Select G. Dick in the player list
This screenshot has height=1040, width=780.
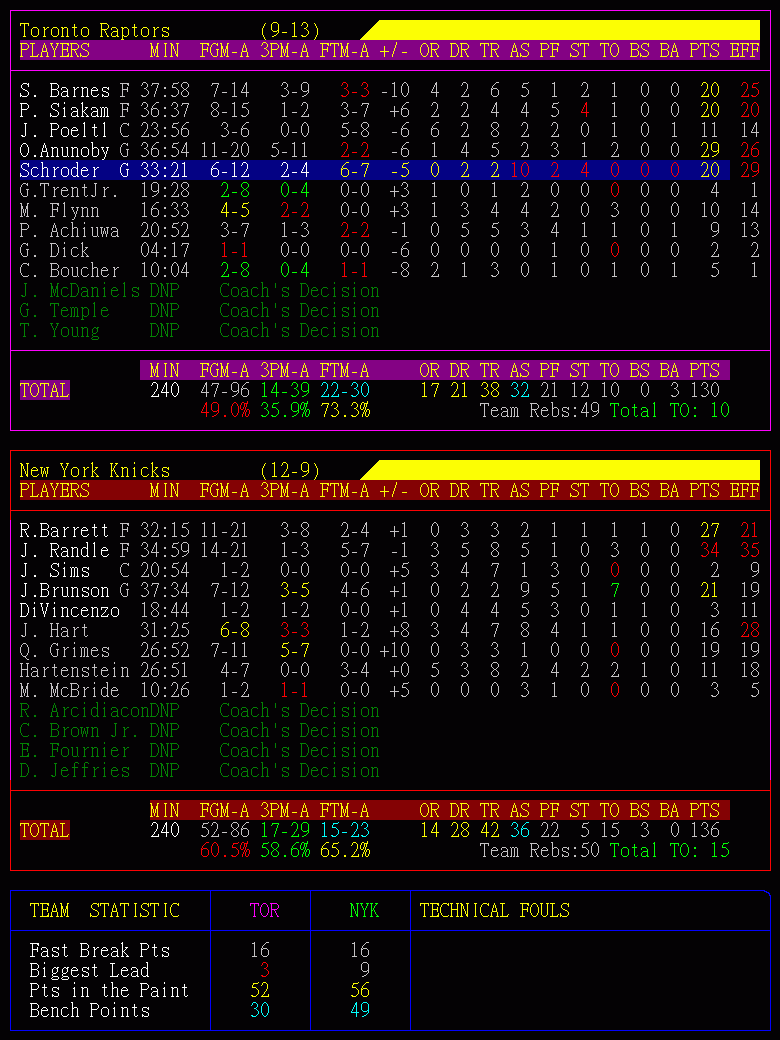click(54, 251)
